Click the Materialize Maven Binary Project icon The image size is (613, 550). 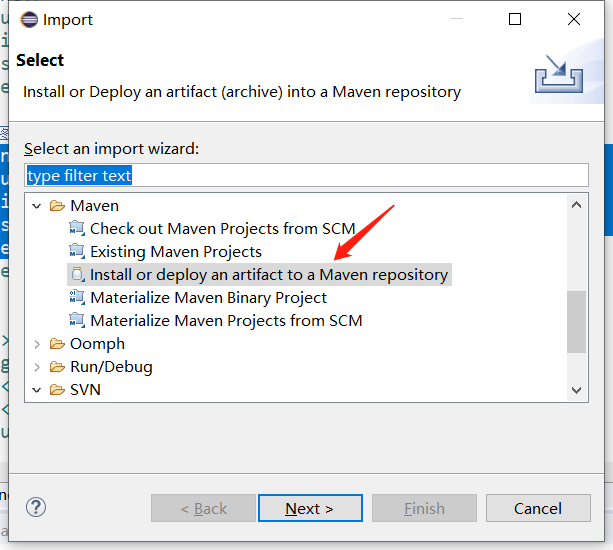(x=77, y=297)
